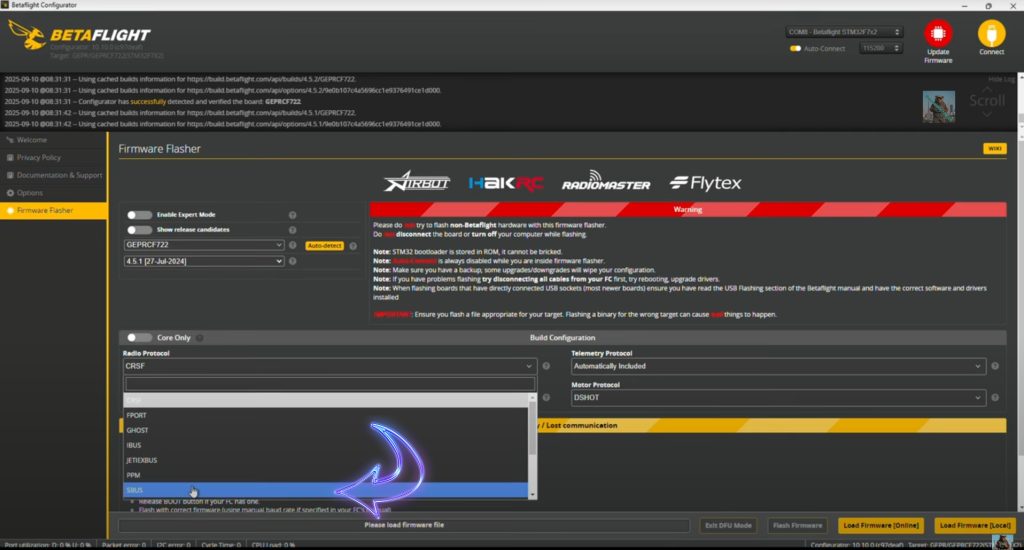Toggle the Core Only switch
The height and width of the screenshot is (550, 1024).
[140, 338]
